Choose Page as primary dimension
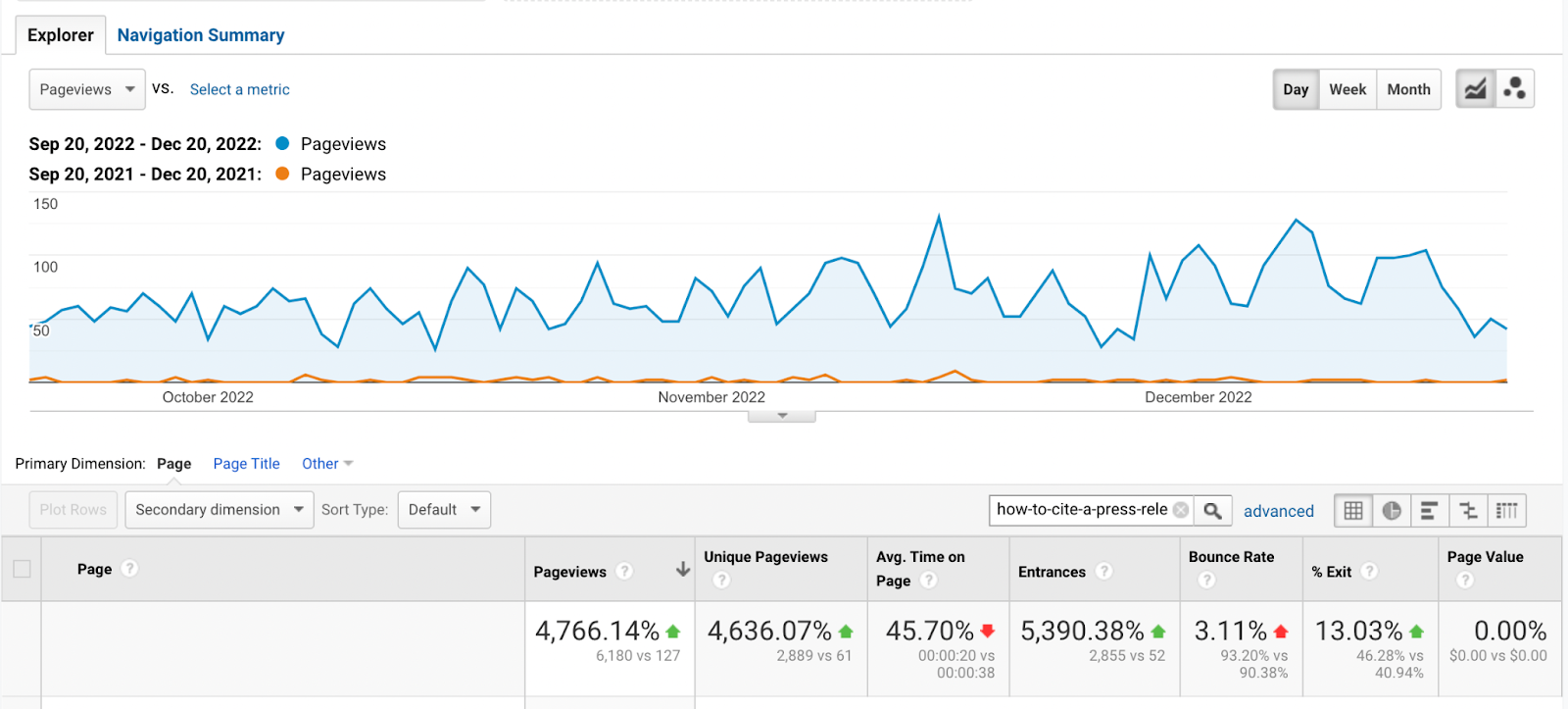Screen dimensions: 1568x709 coord(173,464)
